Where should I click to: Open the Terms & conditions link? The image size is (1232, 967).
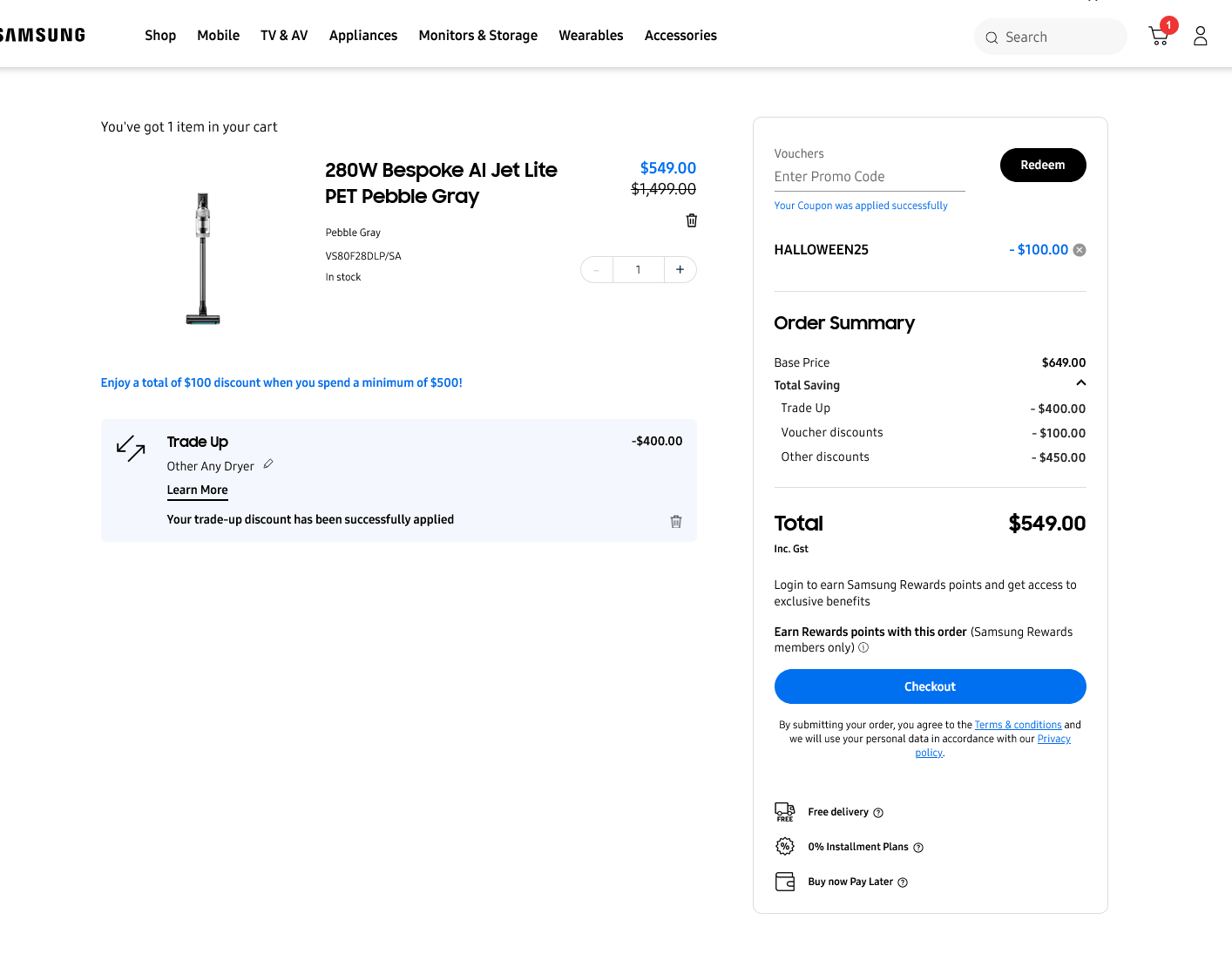[1018, 725]
